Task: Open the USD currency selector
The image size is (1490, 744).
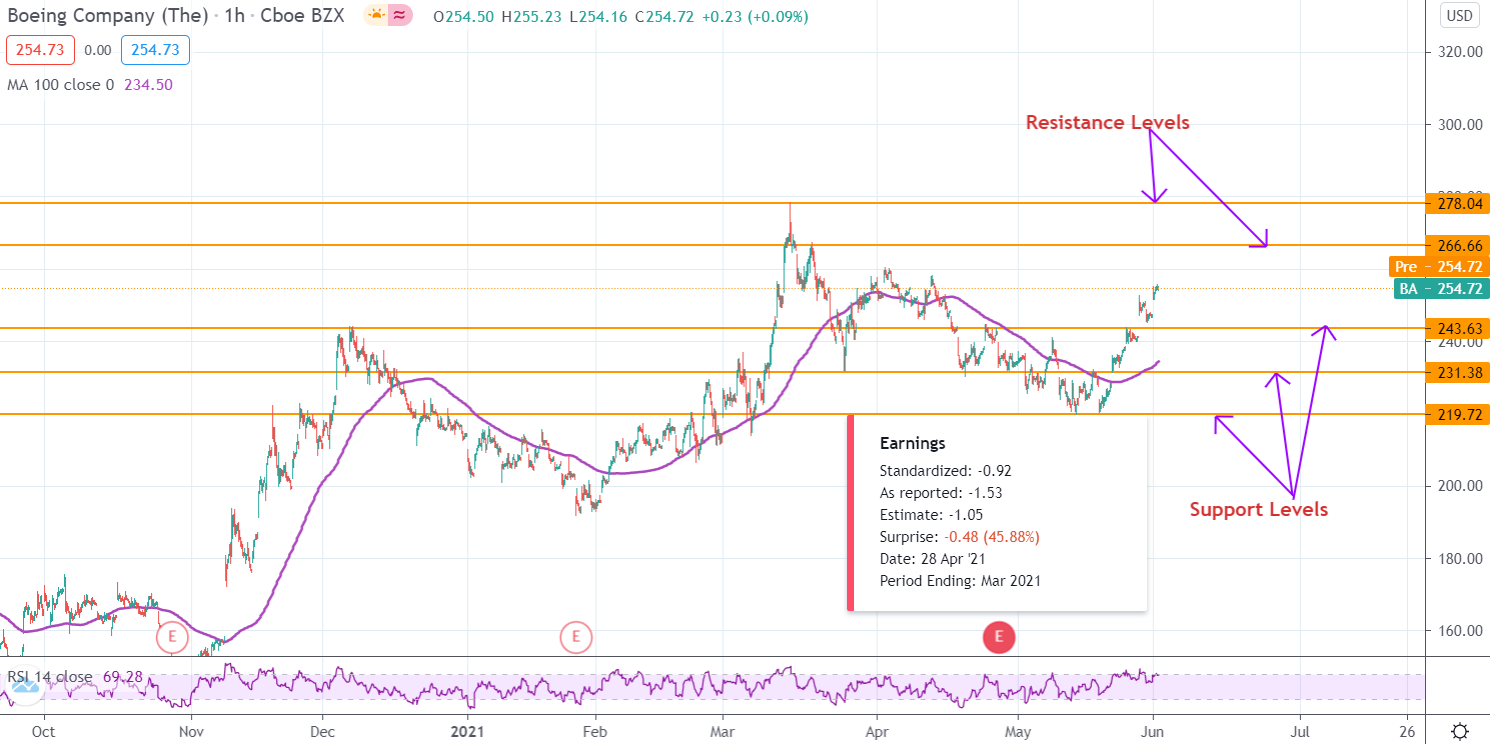Action: [1459, 16]
